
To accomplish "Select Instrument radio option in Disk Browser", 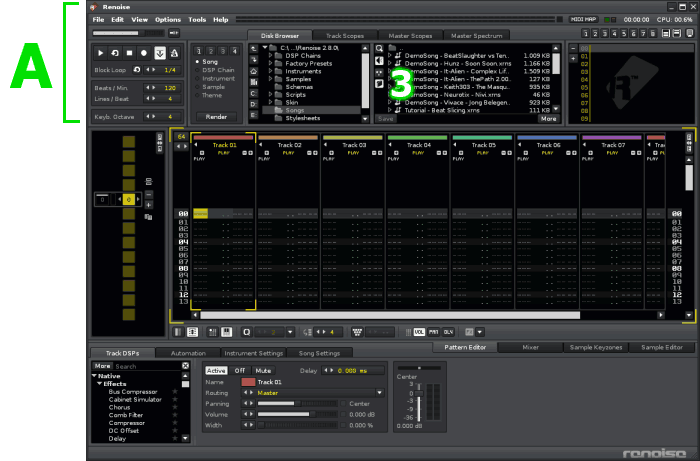I will coord(215,79).
